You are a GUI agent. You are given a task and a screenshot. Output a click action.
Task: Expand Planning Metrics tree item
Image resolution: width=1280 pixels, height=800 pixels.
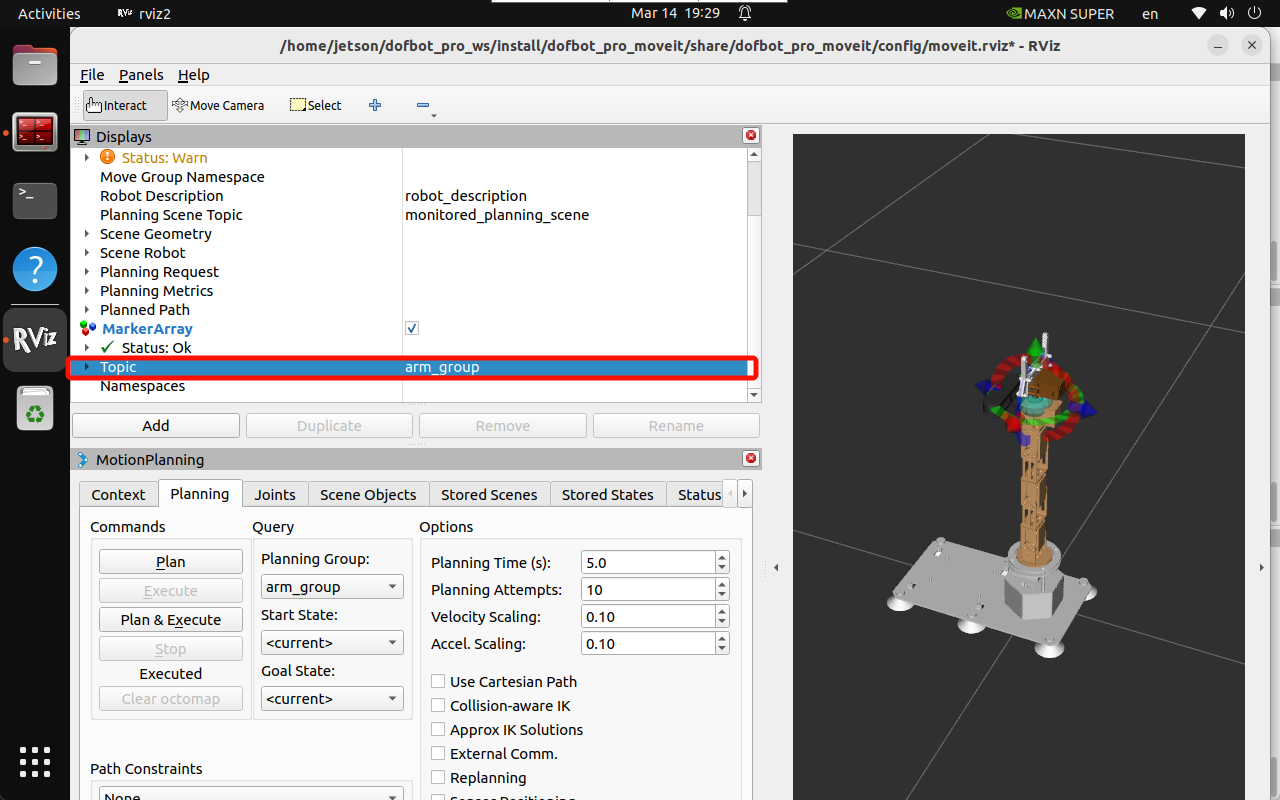click(x=87, y=291)
